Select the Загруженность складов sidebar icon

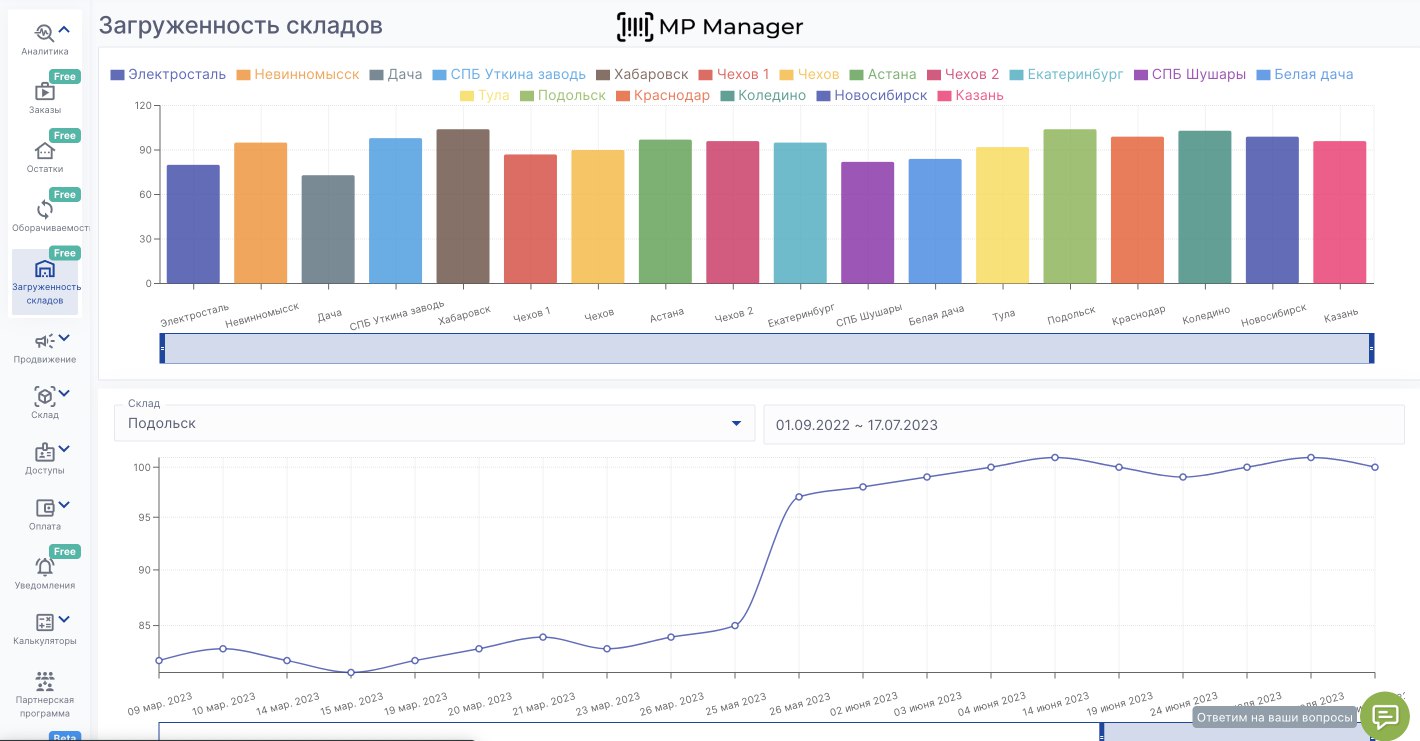point(44,270)
